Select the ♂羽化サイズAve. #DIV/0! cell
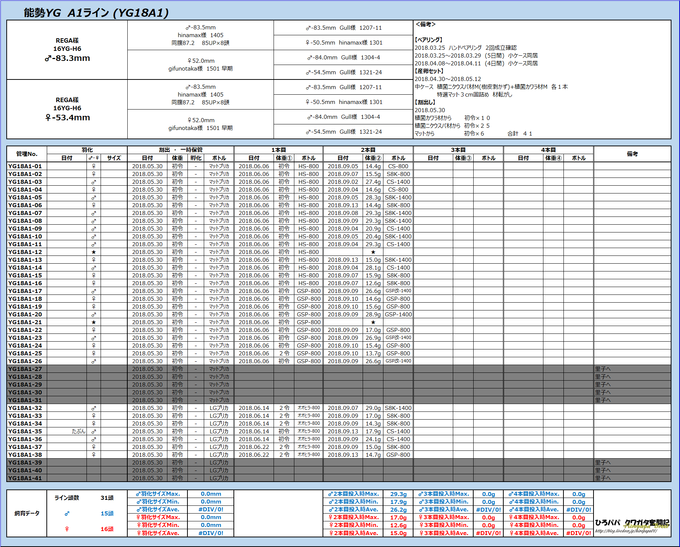 211,510
